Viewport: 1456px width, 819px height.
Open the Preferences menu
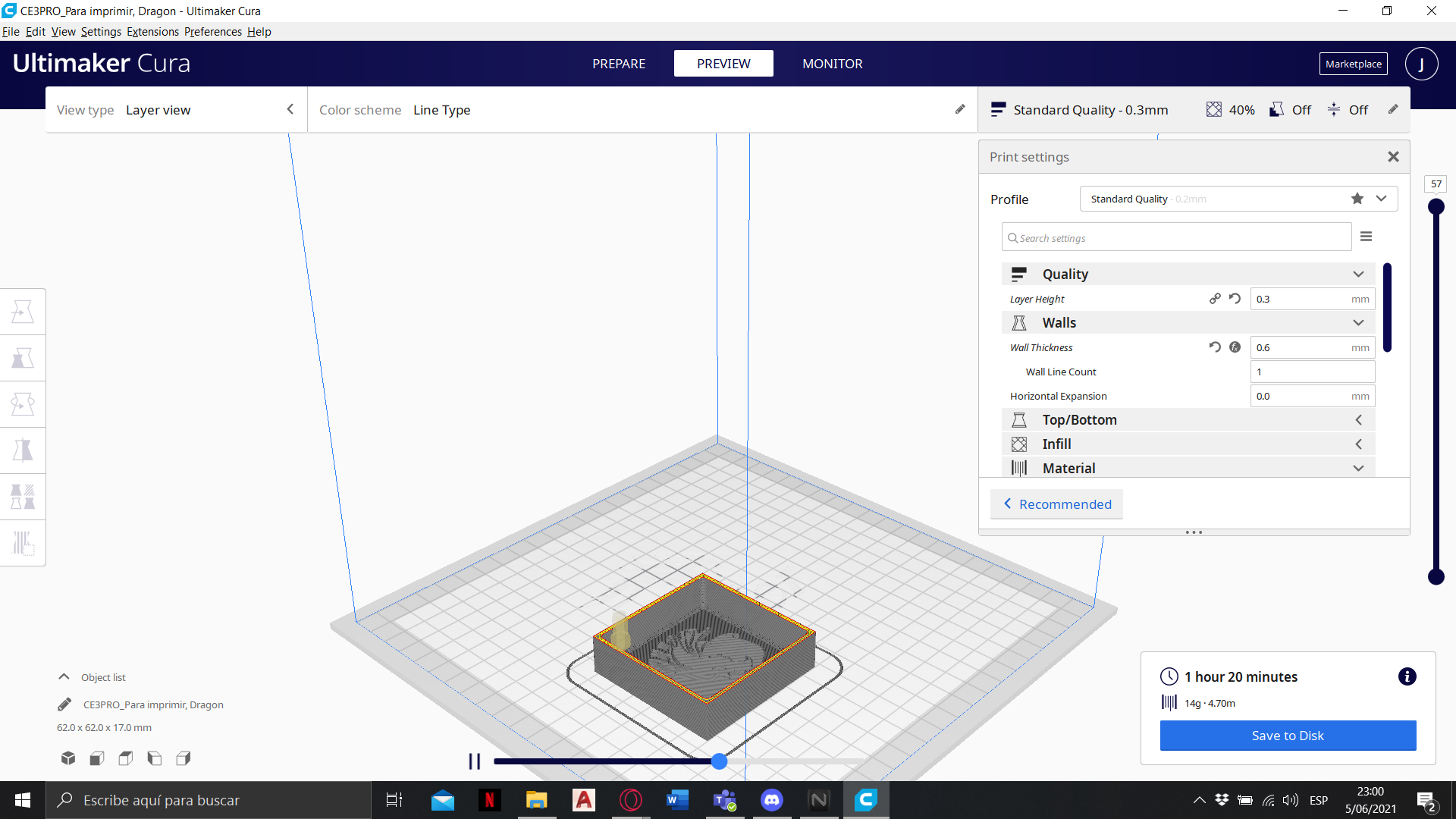coord(213,32)
